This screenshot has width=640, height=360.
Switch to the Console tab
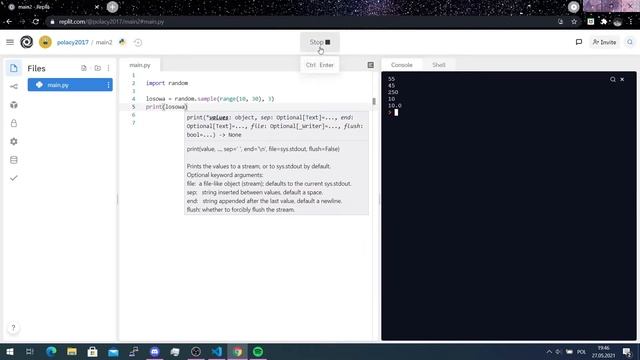click(x=402, y=65)
